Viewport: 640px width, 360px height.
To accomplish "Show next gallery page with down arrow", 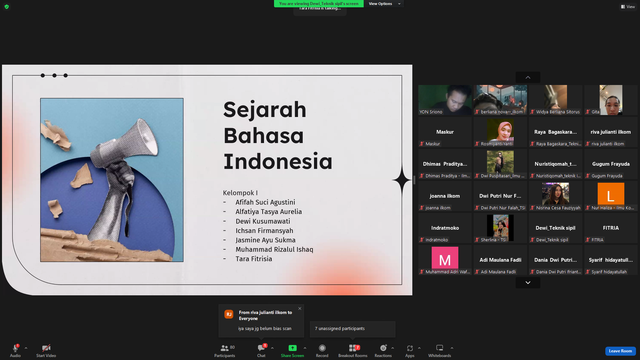I will click(528, 282).
